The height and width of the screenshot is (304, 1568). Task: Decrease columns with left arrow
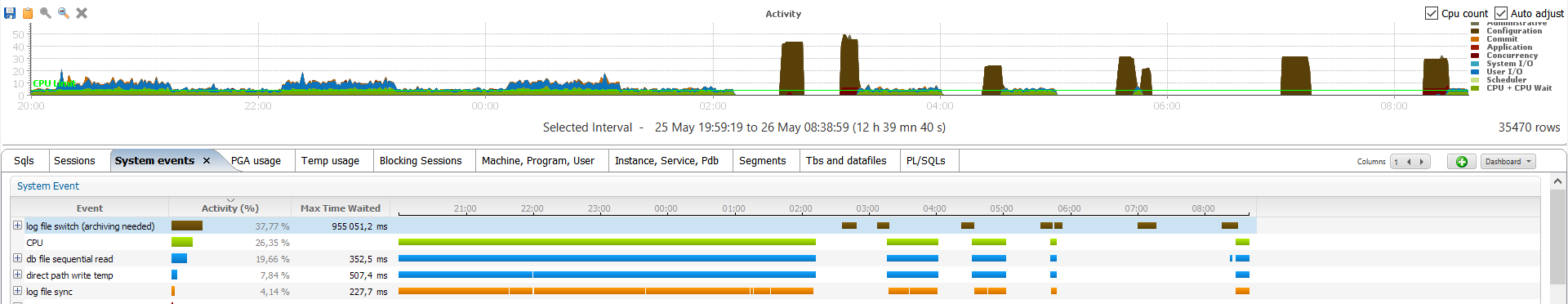click(x=1409, y=162)
